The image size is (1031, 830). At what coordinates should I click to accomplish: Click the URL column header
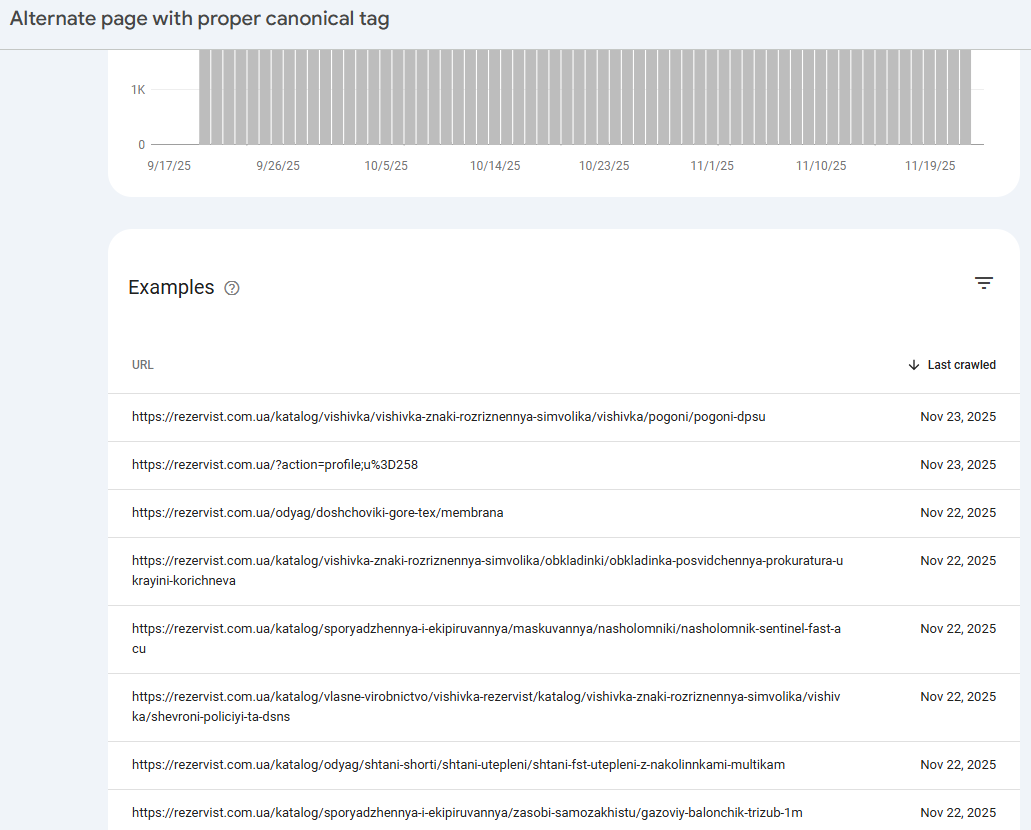coord(143,365)
